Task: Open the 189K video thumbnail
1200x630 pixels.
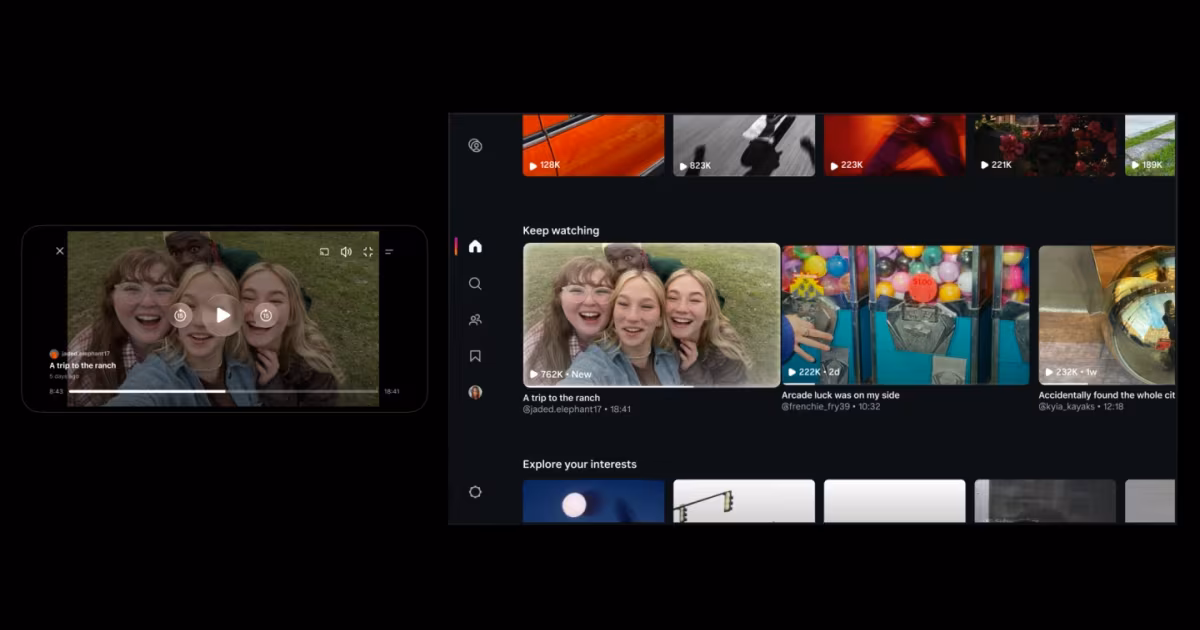Action: tap(1150, 145)
